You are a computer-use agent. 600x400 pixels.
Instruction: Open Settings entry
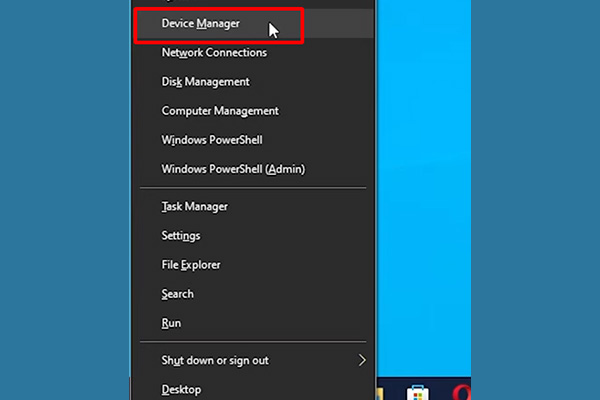[x=253, y=236]
